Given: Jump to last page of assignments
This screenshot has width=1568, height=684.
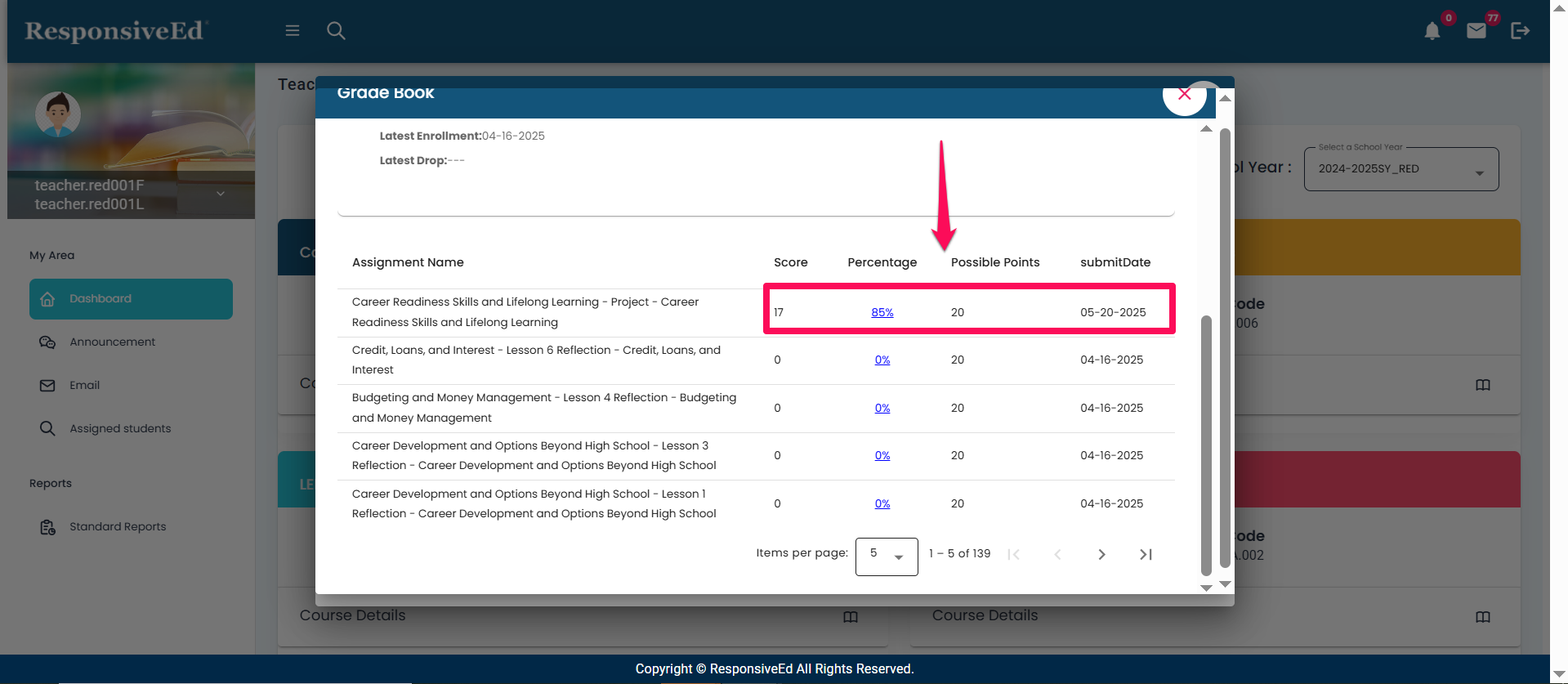Looking at the screenshot, I should [x=1146, y=555].
